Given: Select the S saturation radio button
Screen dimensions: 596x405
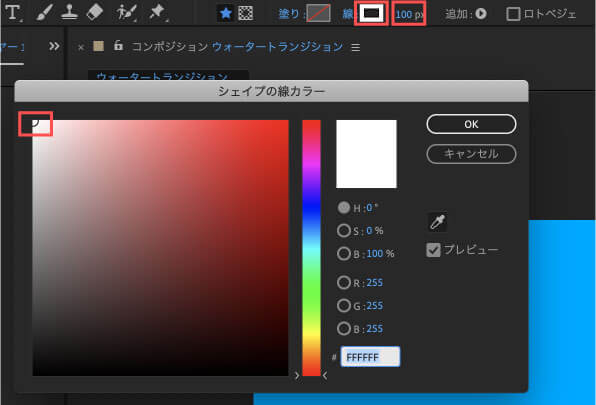Looking at the screenshot, I should (x=344, y=230).
